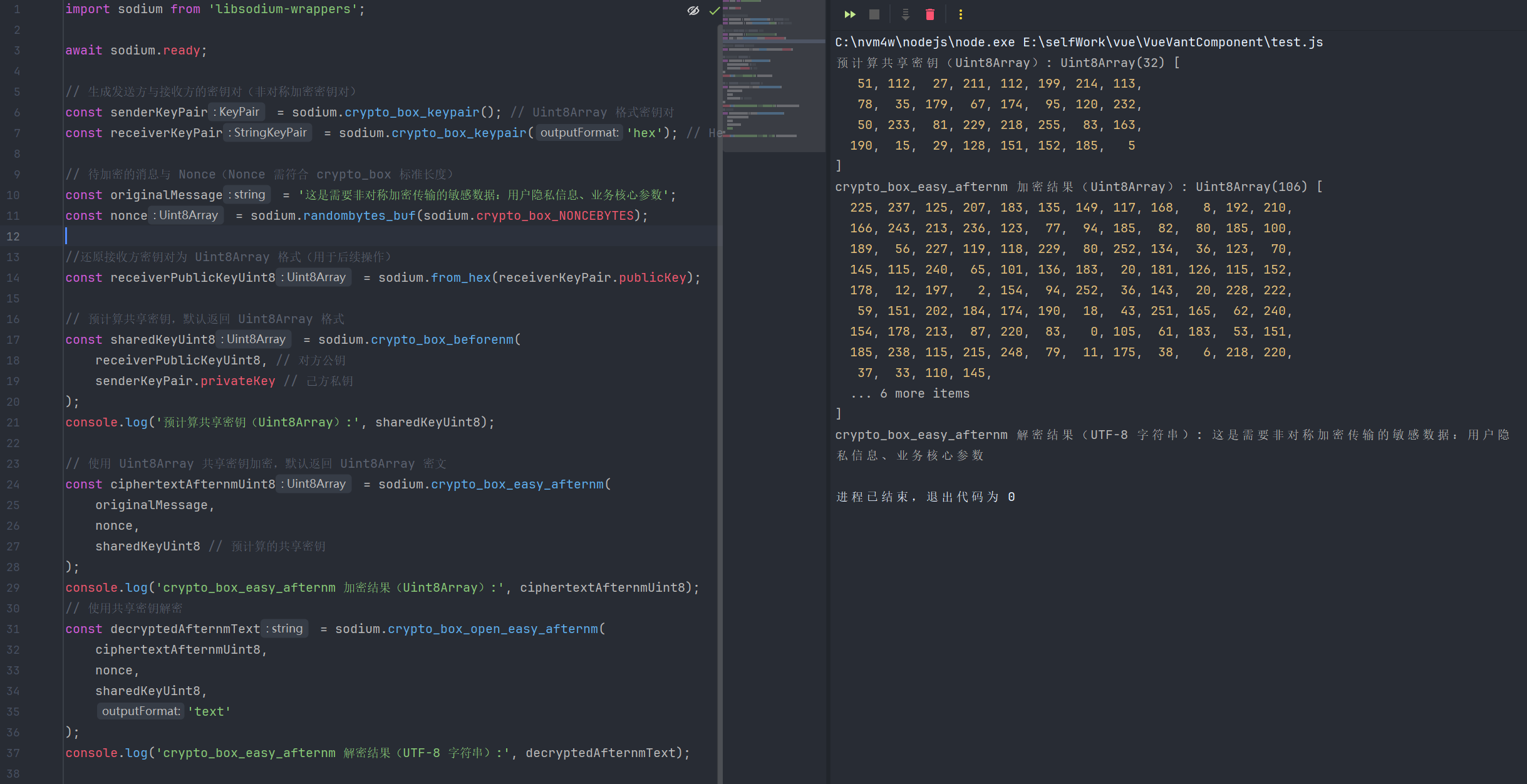Clear console output with the red trash icon
The image size is (1527, 784).
pyautogui.click(x=930, y=14)
